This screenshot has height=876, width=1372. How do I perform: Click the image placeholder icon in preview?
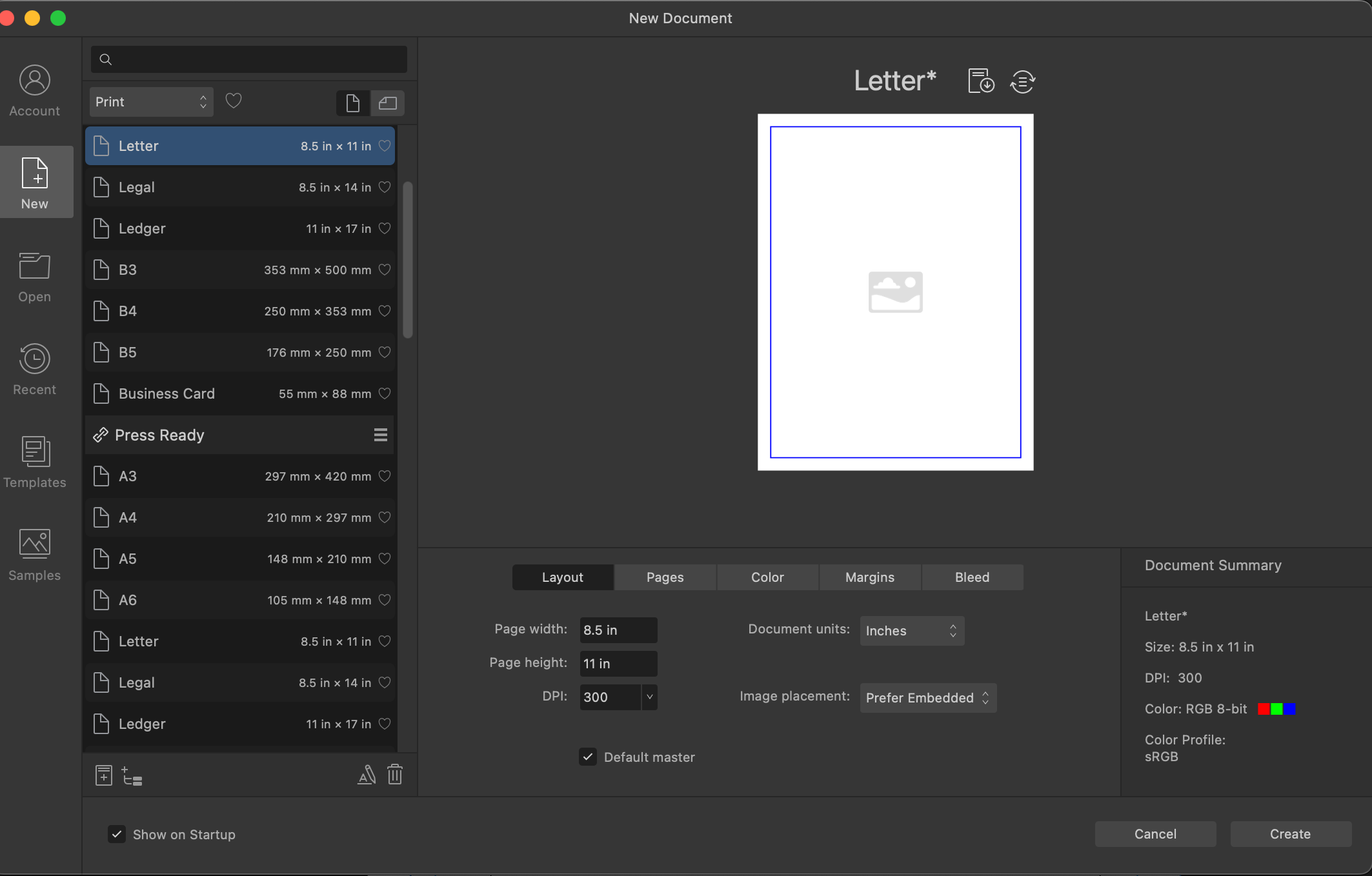coord(896,292)
